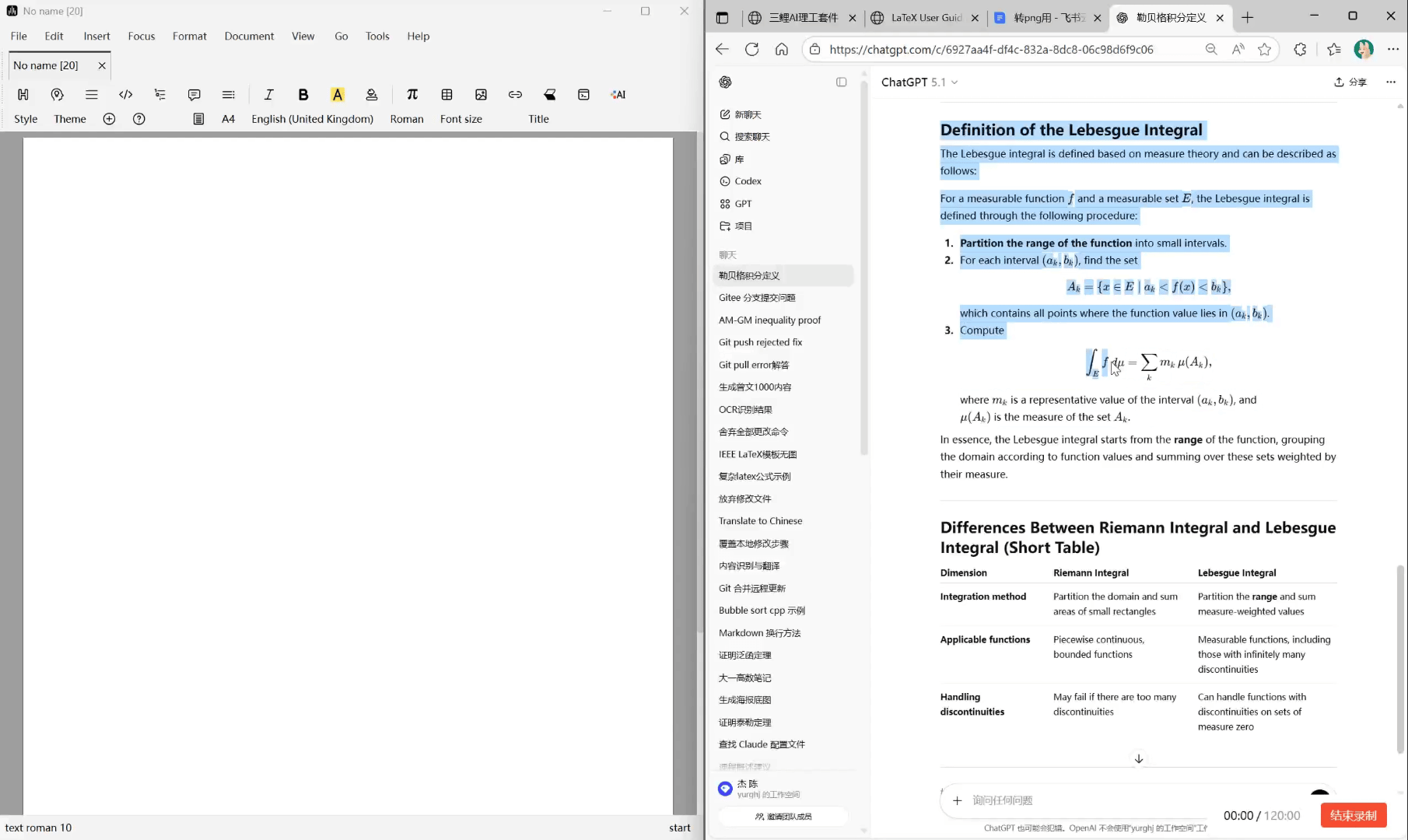1408x840 pixels.
Task: Open the English (United Kingdom) language selector
Action: click(x=312, y=119)
